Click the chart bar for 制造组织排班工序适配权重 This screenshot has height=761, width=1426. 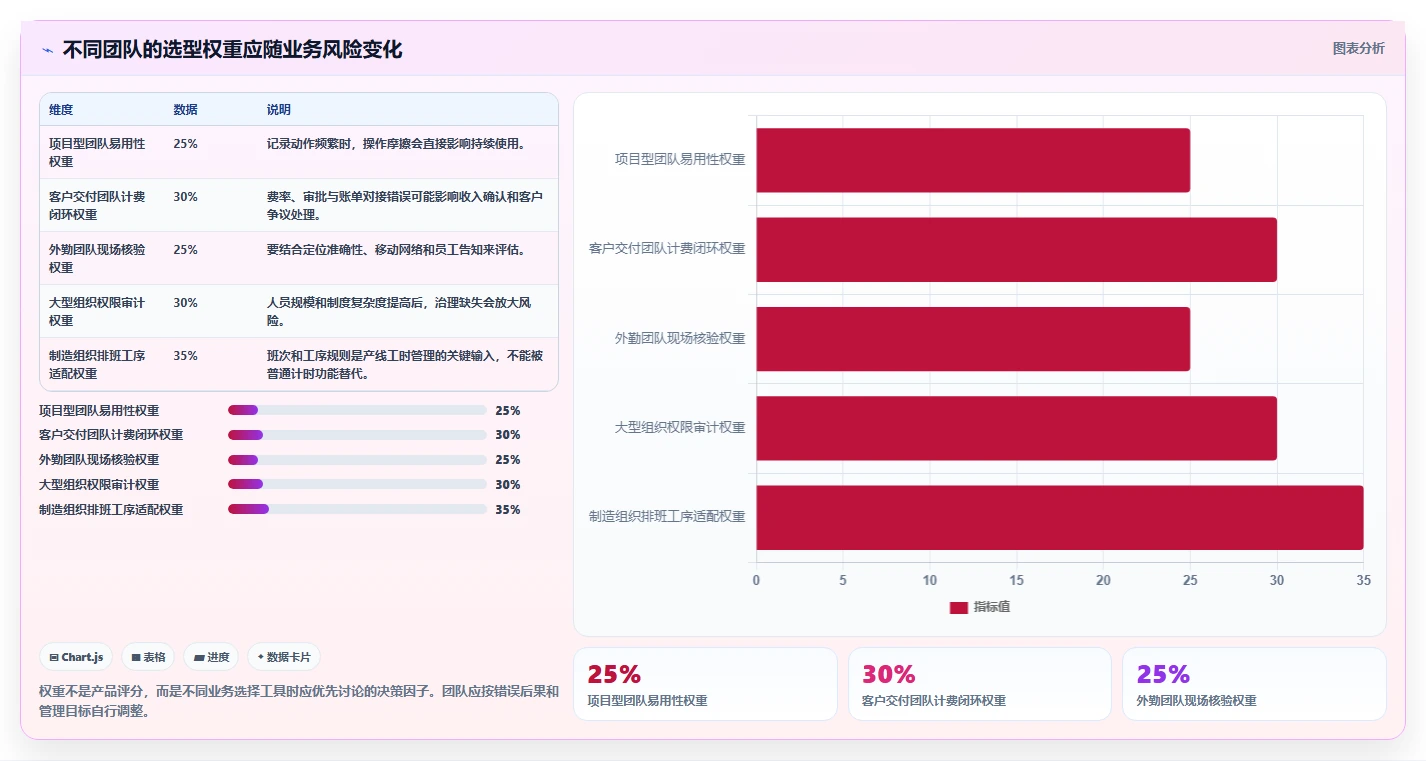1060,518
